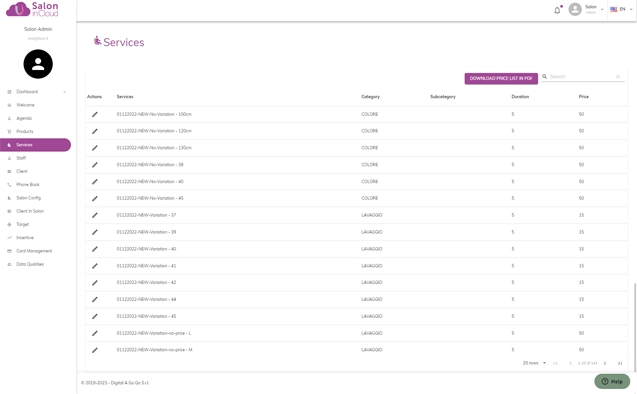Open Products in the sidebar

[x=25, y=132]
